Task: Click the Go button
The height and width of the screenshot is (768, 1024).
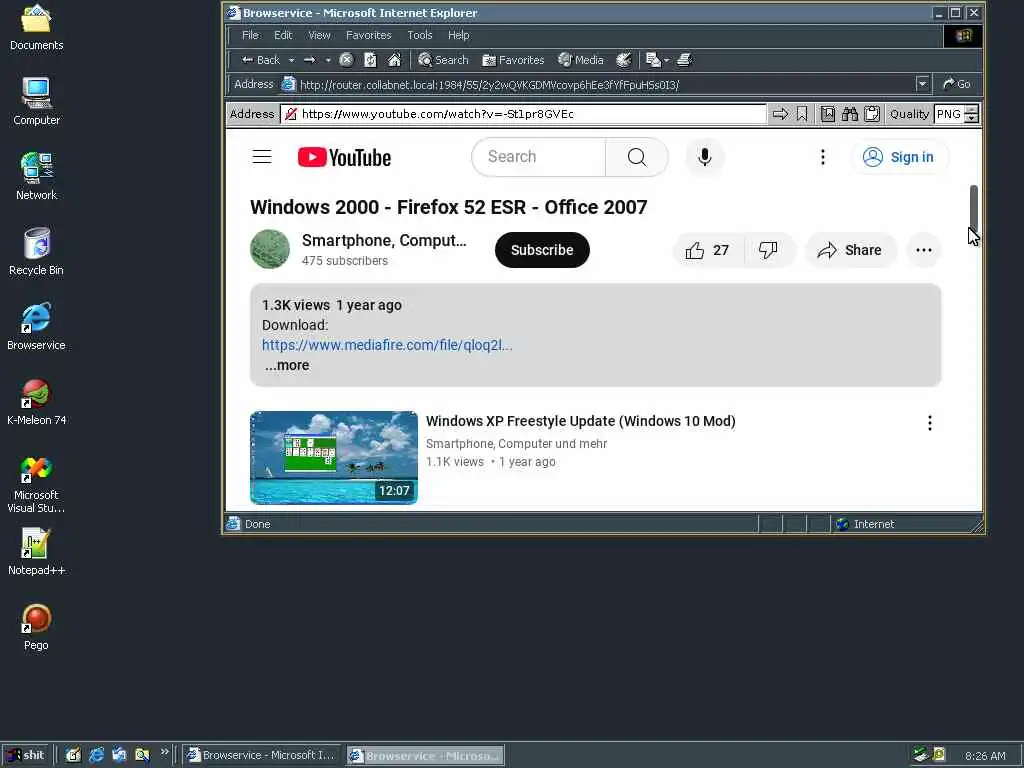Action: [x=957, y=84]
